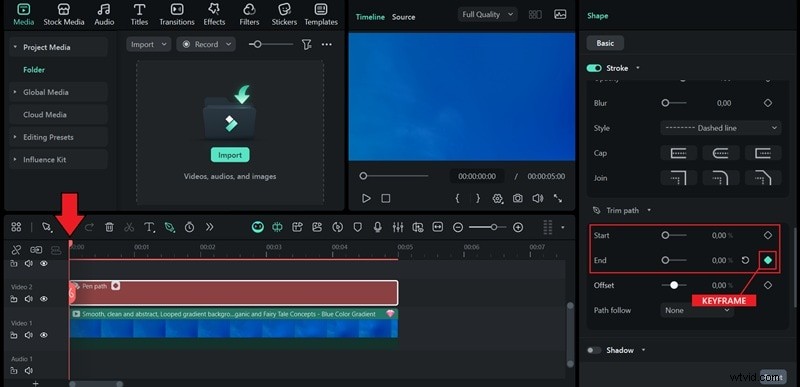This screenshot has height=387, width=800.
Task: Hide the Video 1 track with eye icon
Action: [x=44, y=335]
